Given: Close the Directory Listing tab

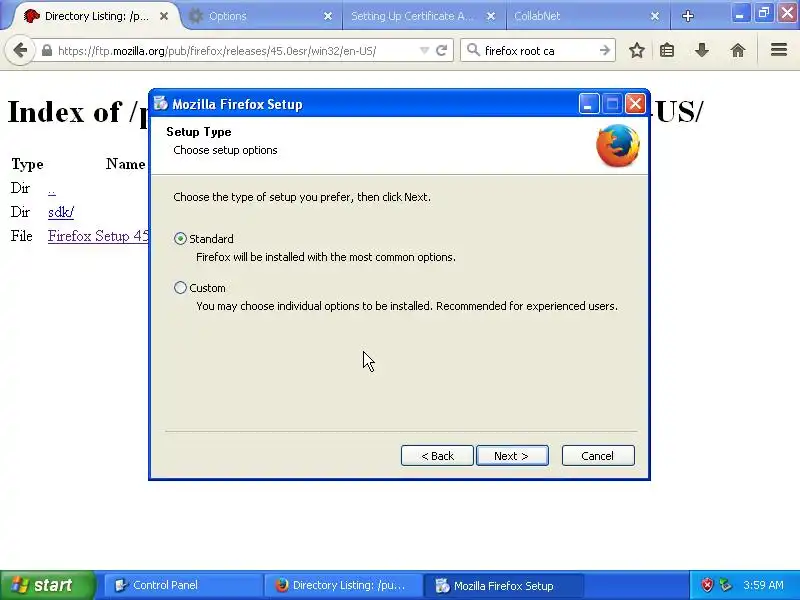Looking at the screenshot, I should pyautogui.click(x=164, y=16).
